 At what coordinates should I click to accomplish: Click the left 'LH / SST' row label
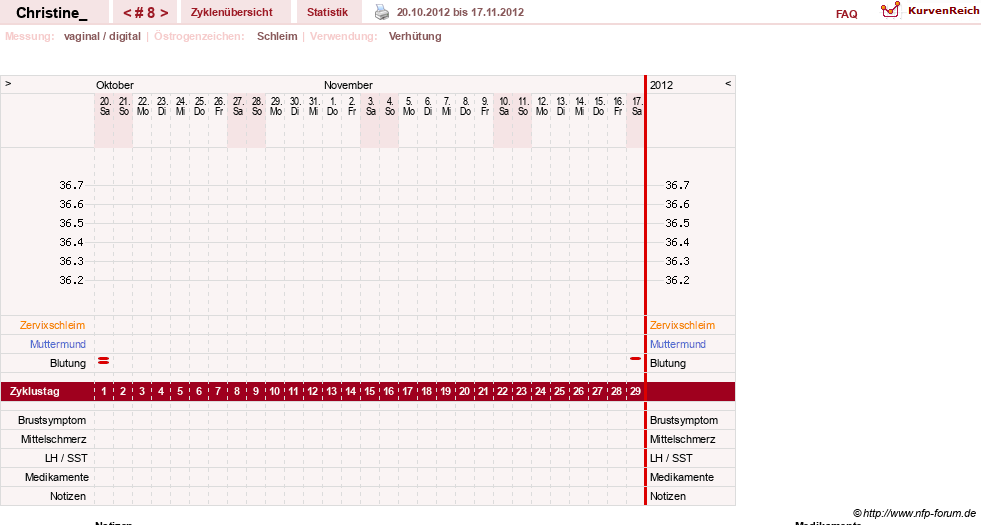coord(66,458)
